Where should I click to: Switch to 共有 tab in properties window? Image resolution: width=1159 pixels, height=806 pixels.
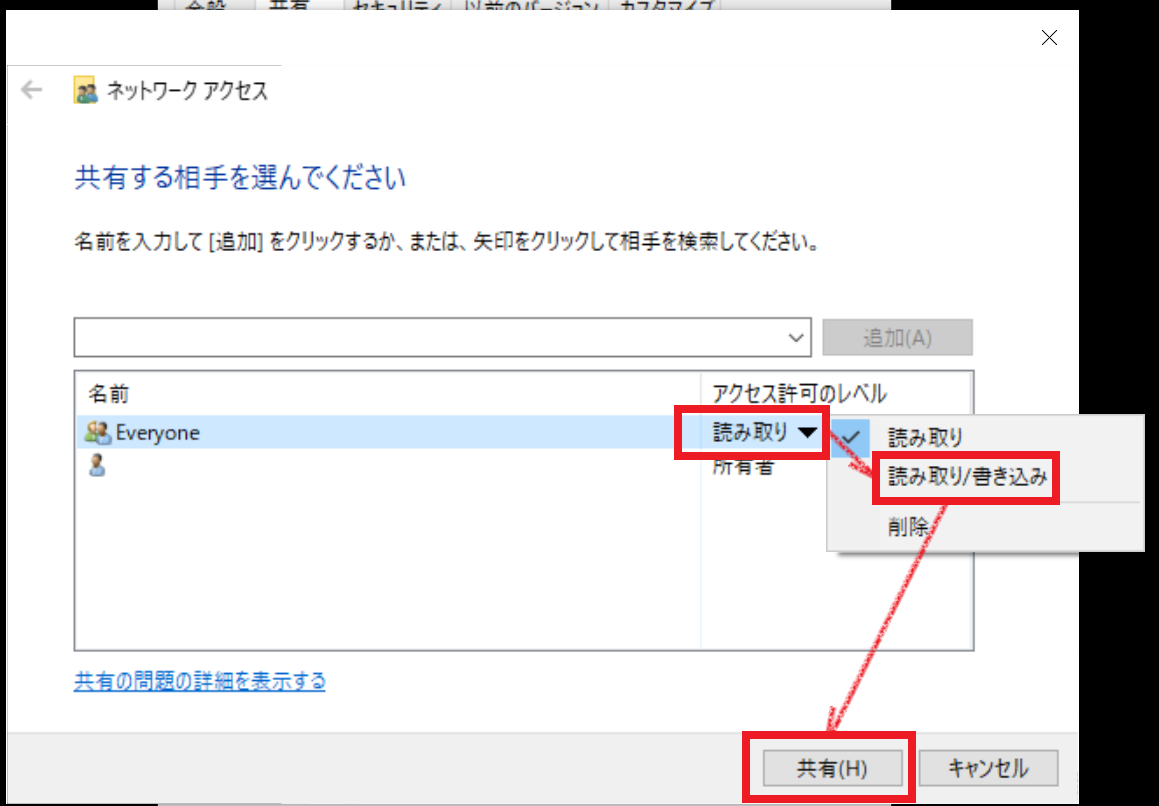(x=288, y=6)
